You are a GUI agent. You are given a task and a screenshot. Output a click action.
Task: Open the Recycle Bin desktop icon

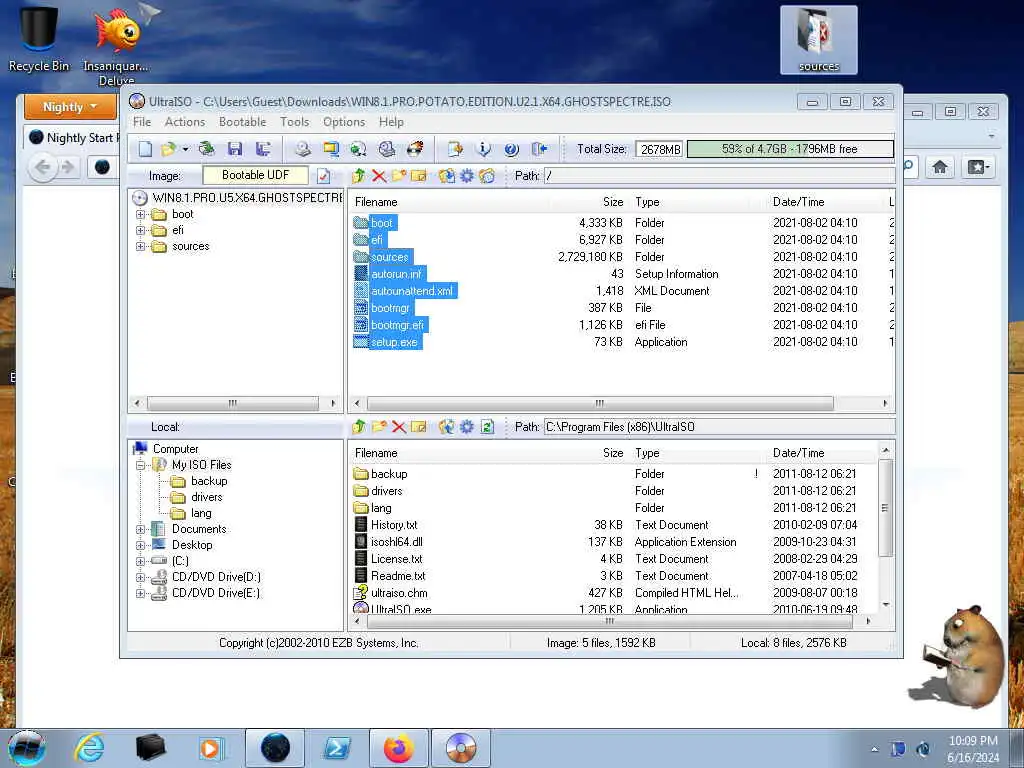click(39, 37)
